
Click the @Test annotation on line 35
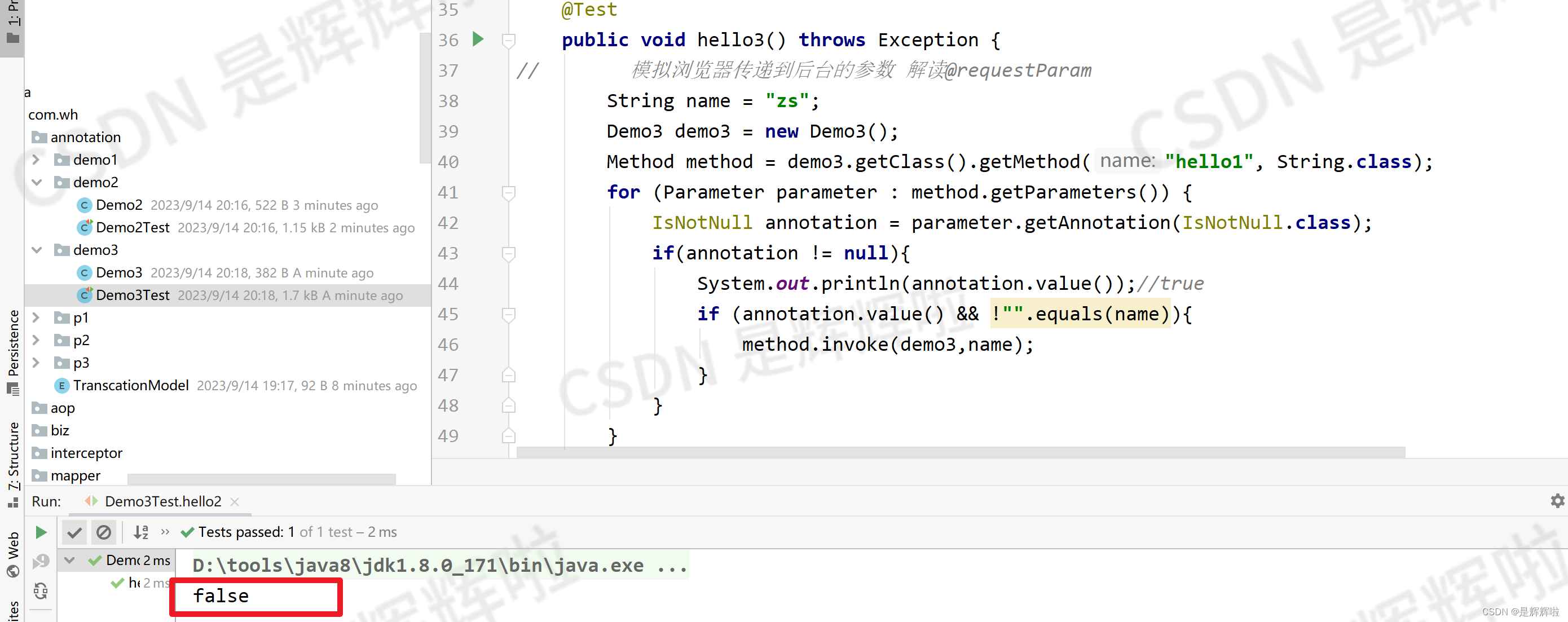pyautogui.click(x=589, y=10)
